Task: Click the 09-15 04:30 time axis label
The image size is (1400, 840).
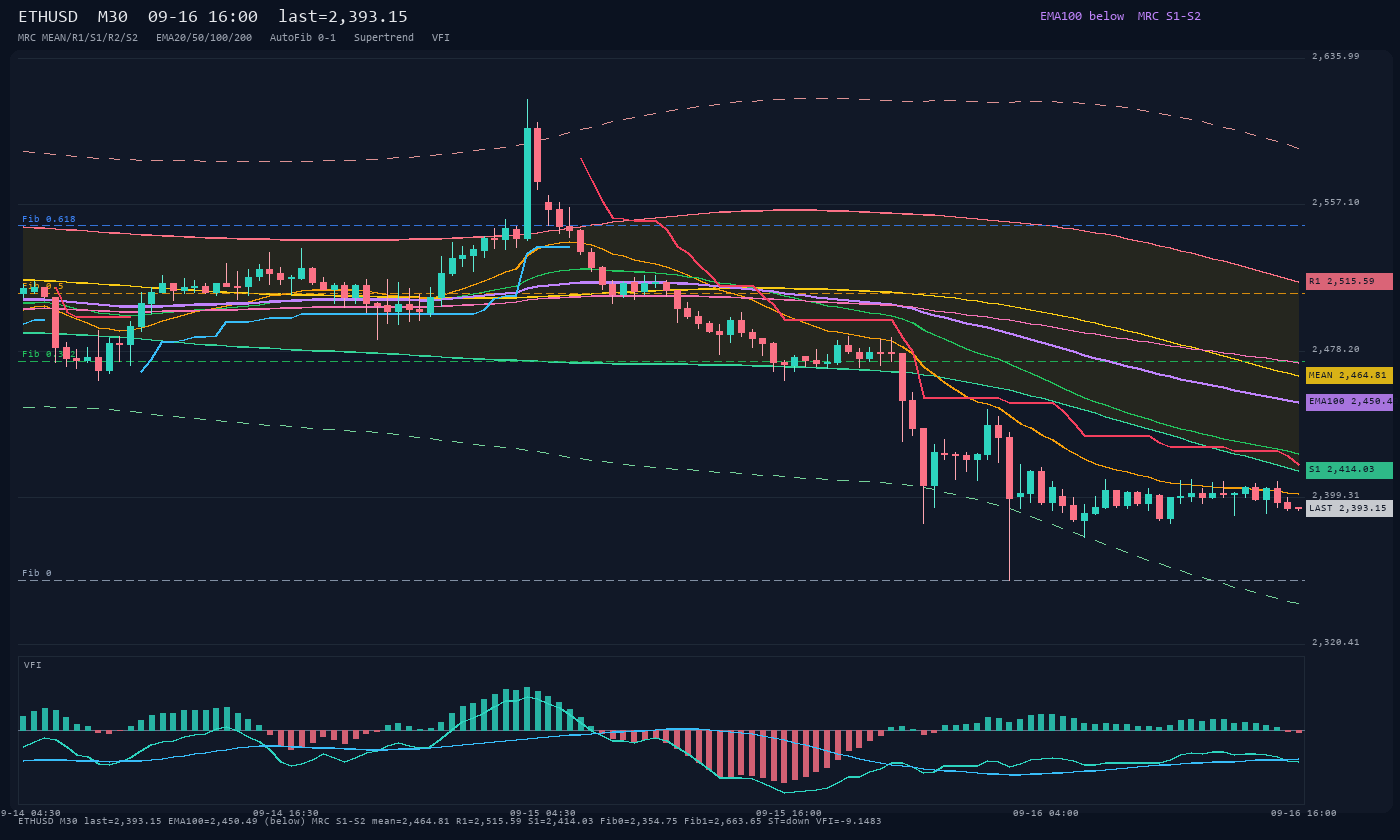Action: pyautogui.click(x=543, y=813)
